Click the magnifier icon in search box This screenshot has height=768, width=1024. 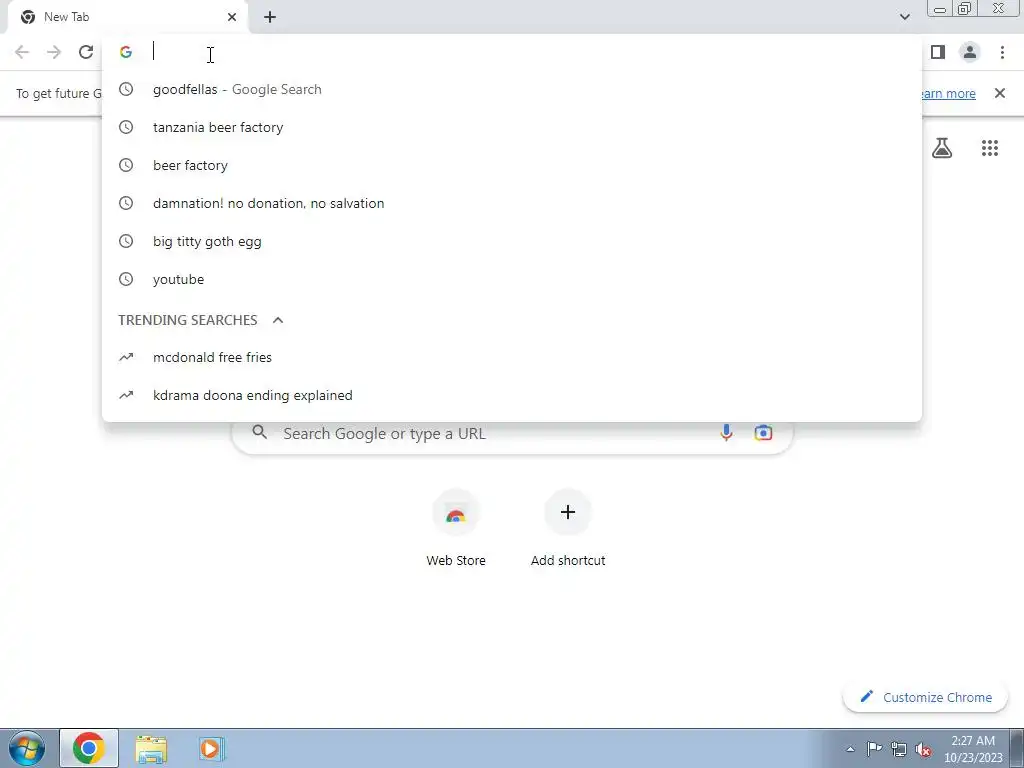[x=259, y=432]
